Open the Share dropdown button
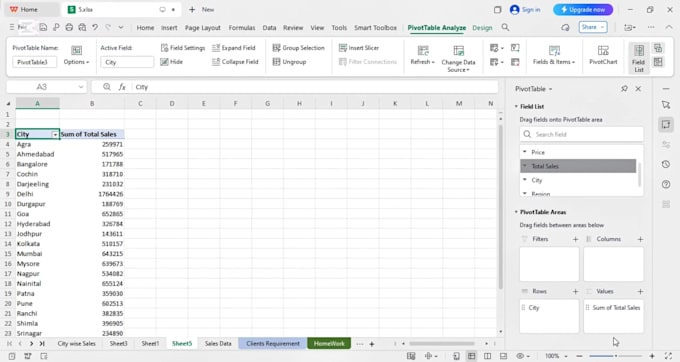The image size is (680, 362). point(593,27)
